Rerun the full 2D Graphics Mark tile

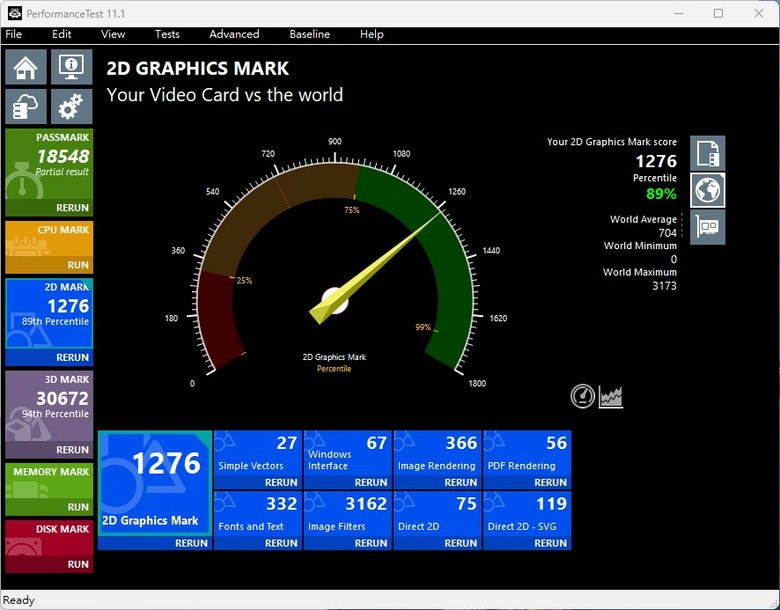(191, 543)
